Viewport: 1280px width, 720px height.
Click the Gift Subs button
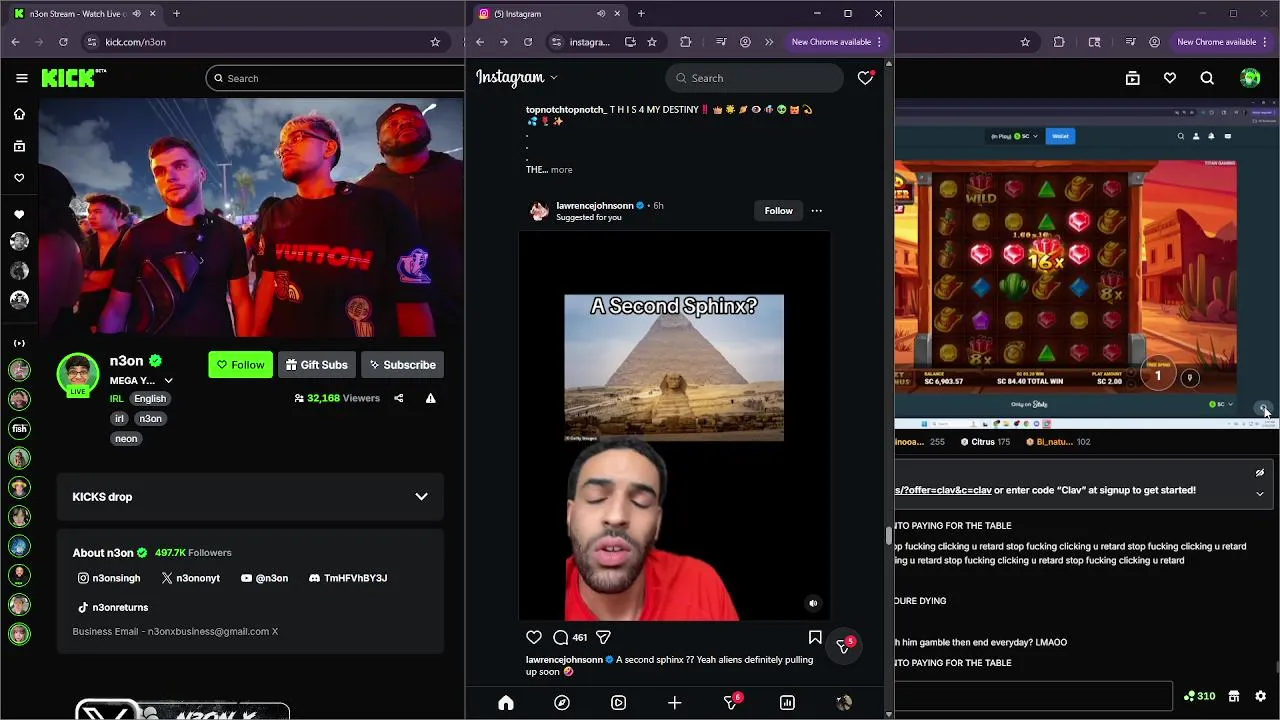(x=316, y=365)
